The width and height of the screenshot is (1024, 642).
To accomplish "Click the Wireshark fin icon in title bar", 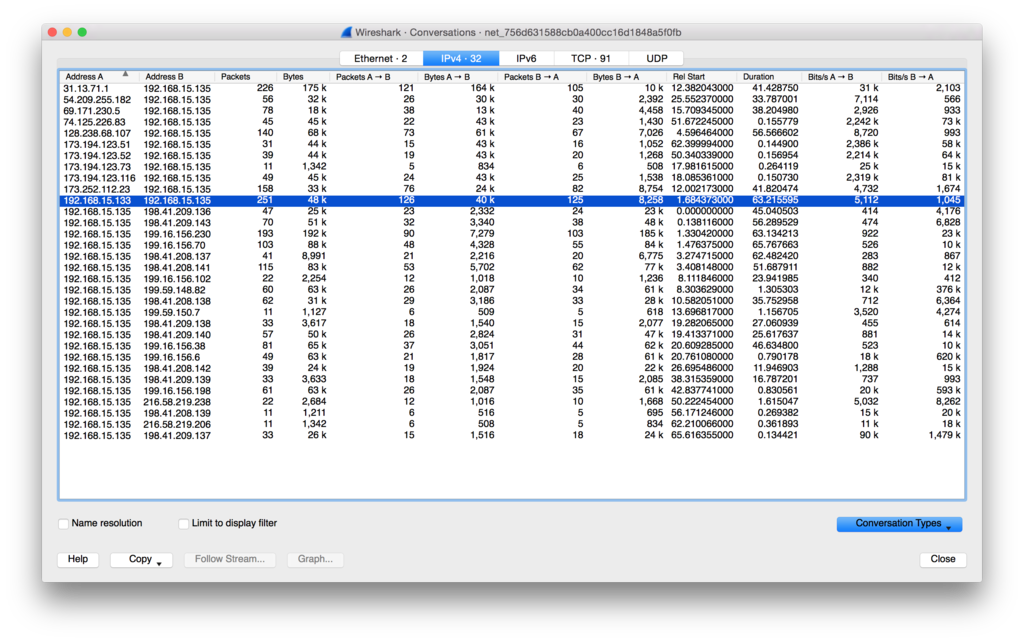I will coord(347,32).
